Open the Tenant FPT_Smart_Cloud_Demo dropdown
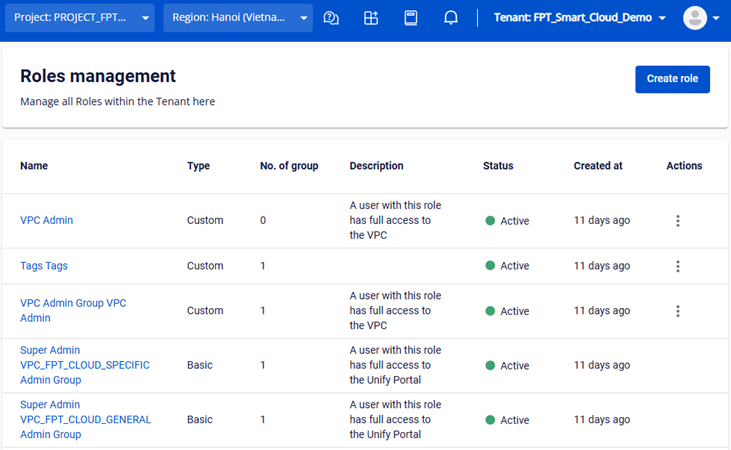 (x=580, y=18)
